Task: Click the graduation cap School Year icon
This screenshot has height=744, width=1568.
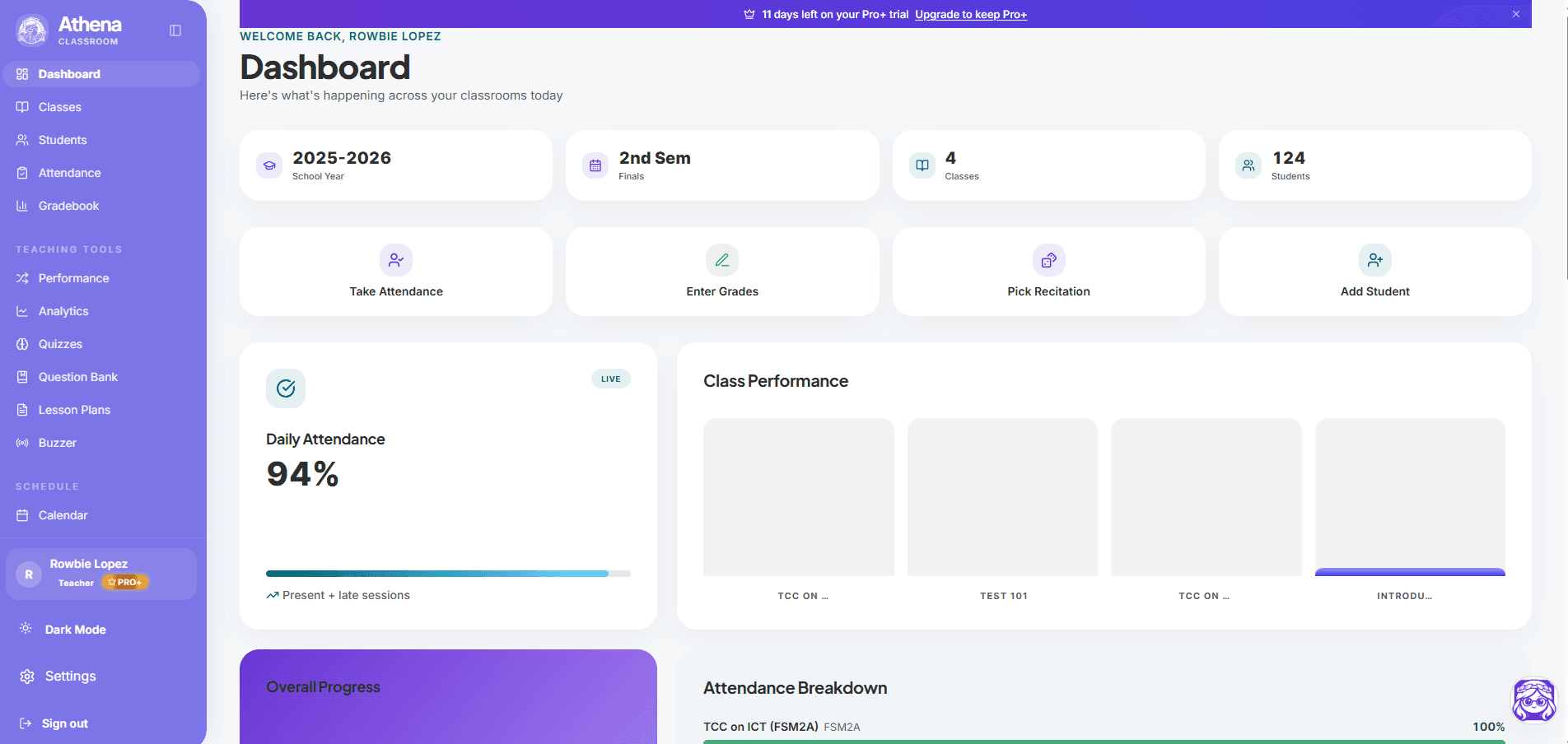Action: (x=269, y=165)
